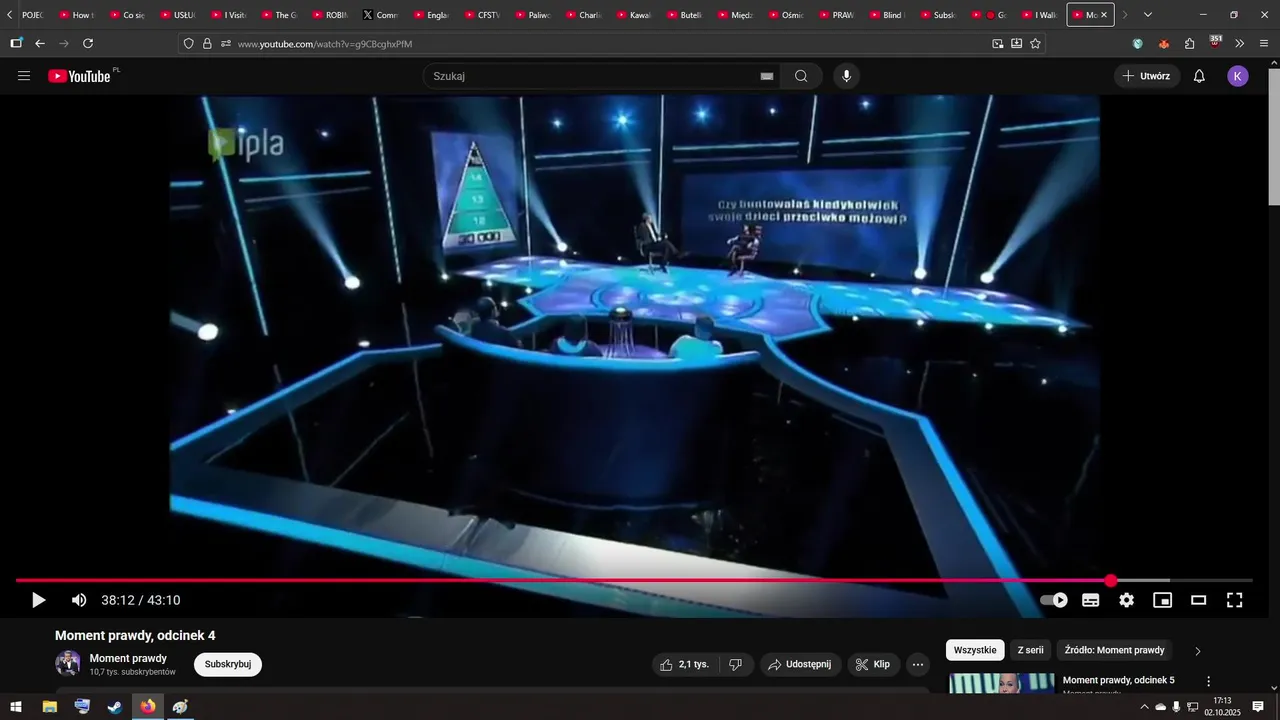
Task: Click the Udostępnij share button
Action: [800, 664]
